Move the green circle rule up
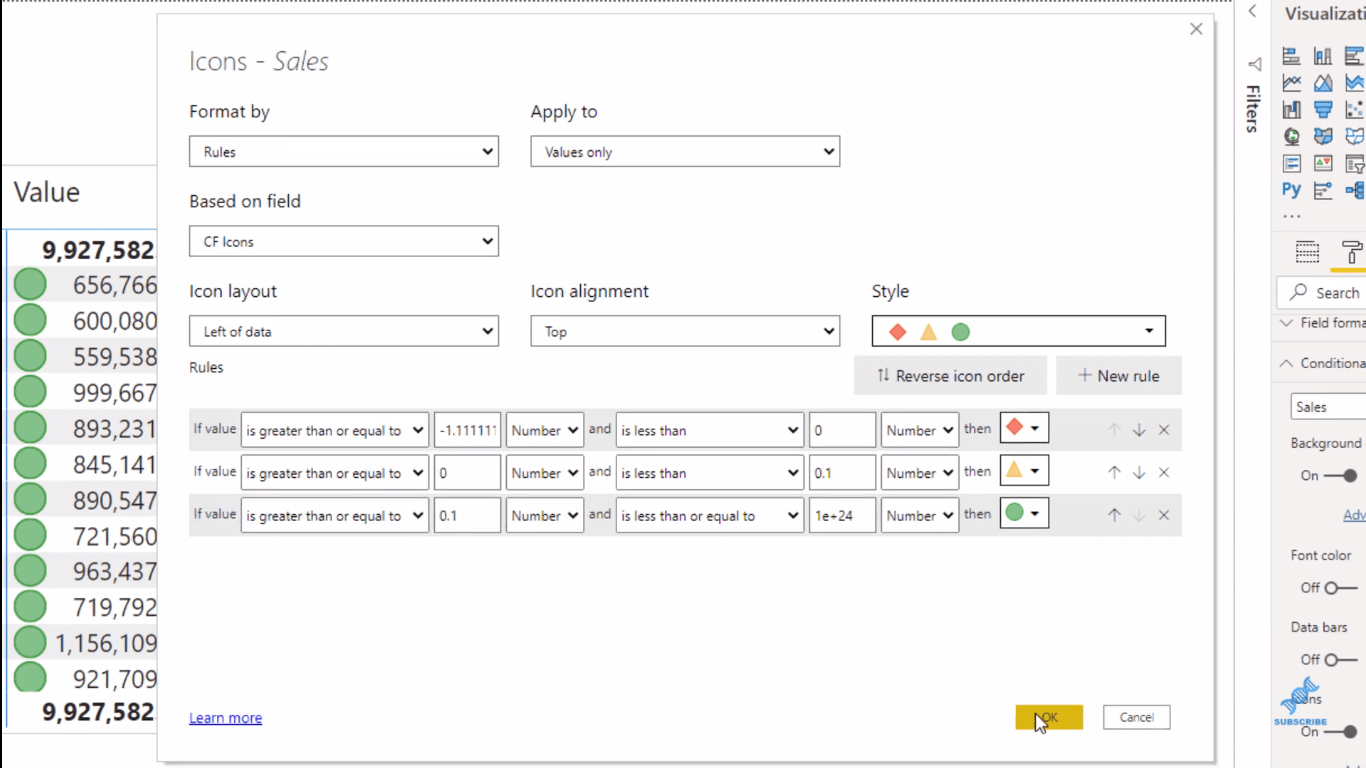 pos(1114,516)
